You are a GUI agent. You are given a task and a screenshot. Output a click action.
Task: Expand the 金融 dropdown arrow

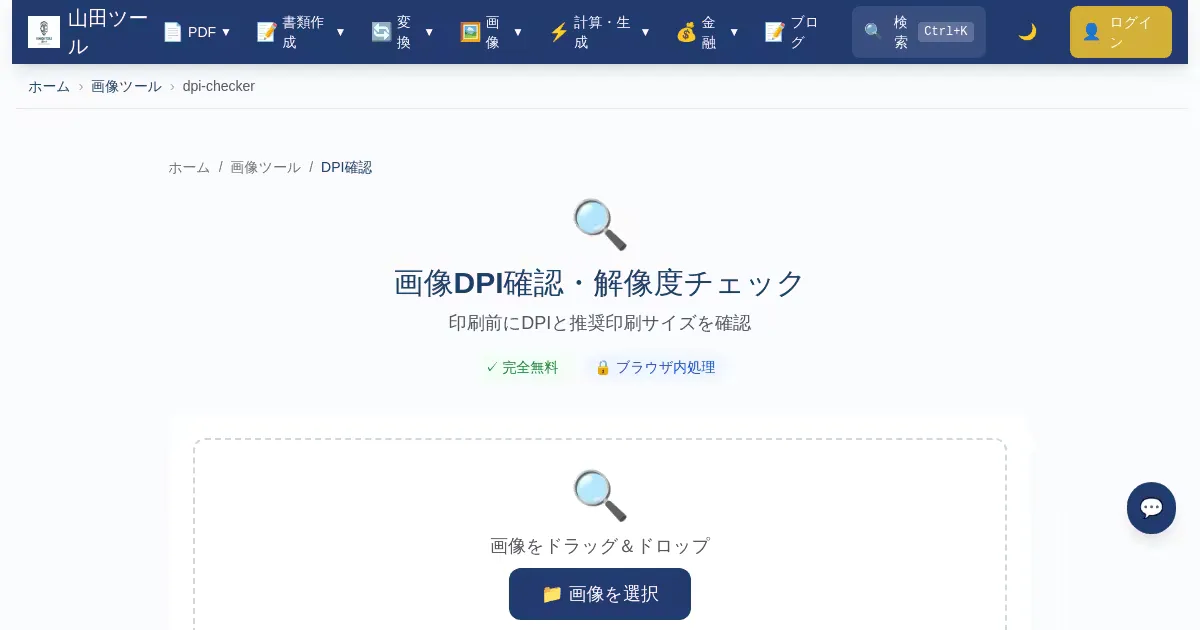(734, 32)
